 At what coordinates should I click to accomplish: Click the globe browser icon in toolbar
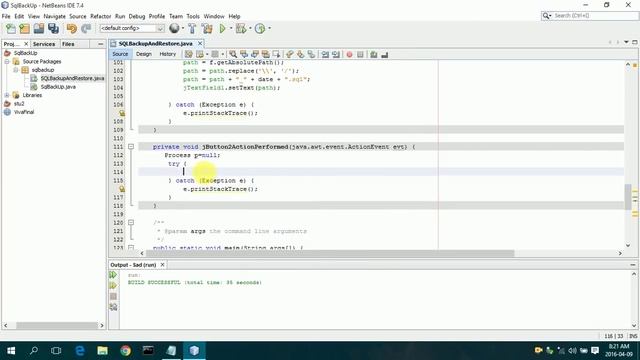point(174,28)
